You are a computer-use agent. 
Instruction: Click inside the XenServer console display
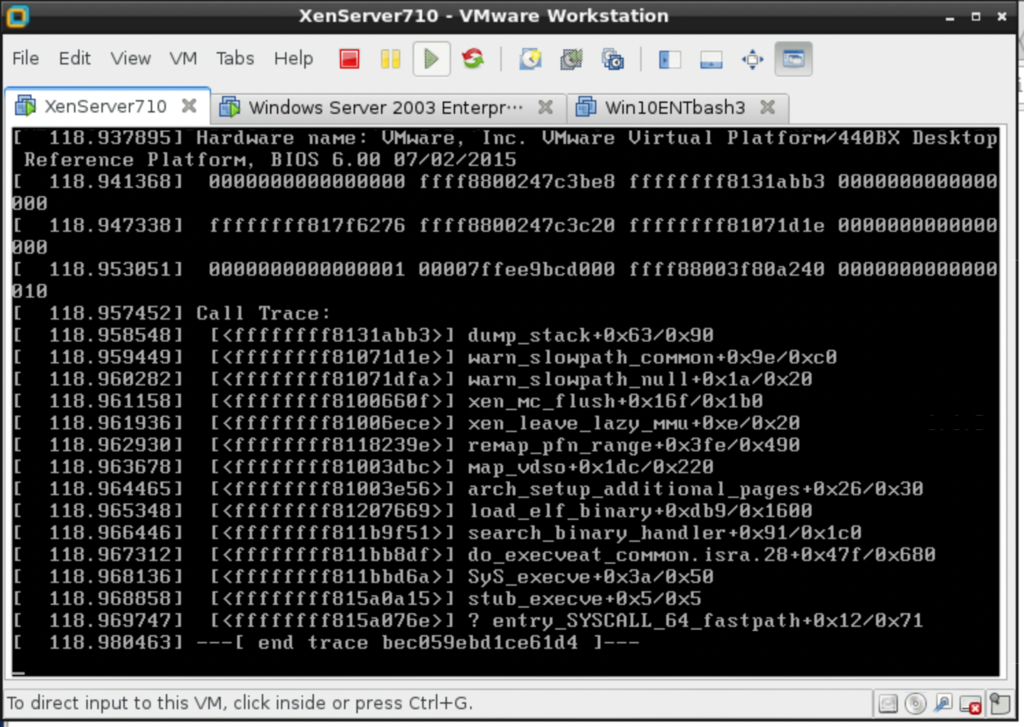coord(505,402)
